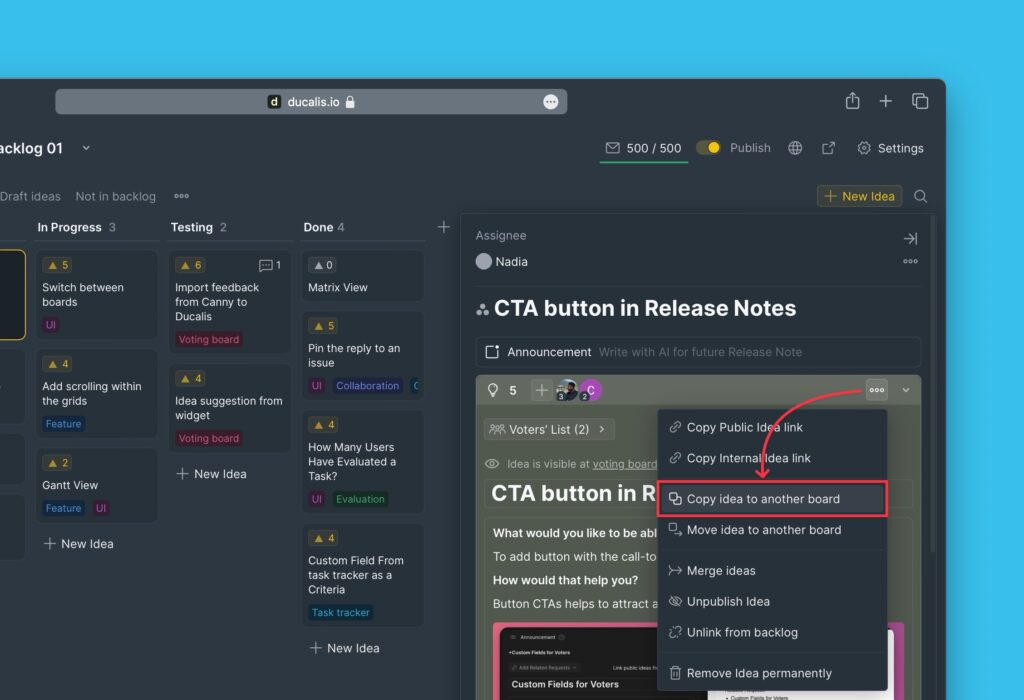Image resolution: width=1024 pixels, height=700 pixels.
Task: Add a new board column plus icon
Action: coord(444,227)
